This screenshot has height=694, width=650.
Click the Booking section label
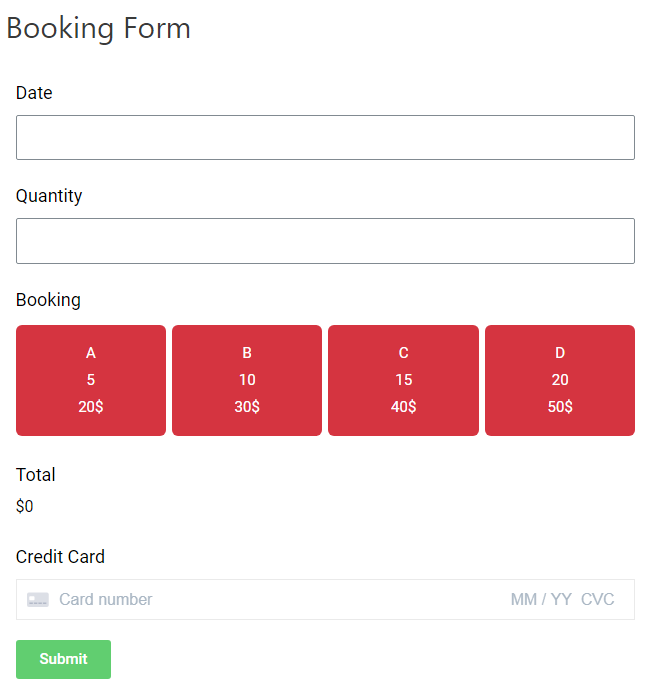tap(48, 300)
